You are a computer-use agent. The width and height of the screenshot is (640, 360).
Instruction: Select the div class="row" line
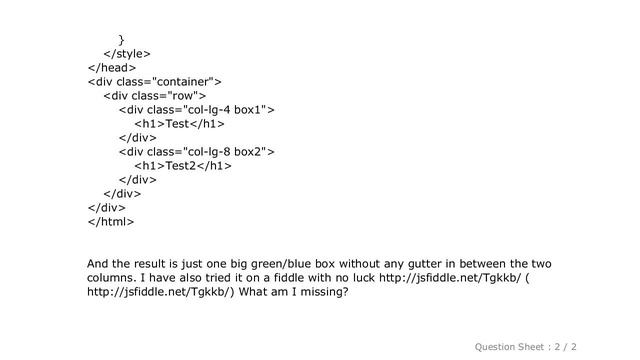click(x=155, y=96)
